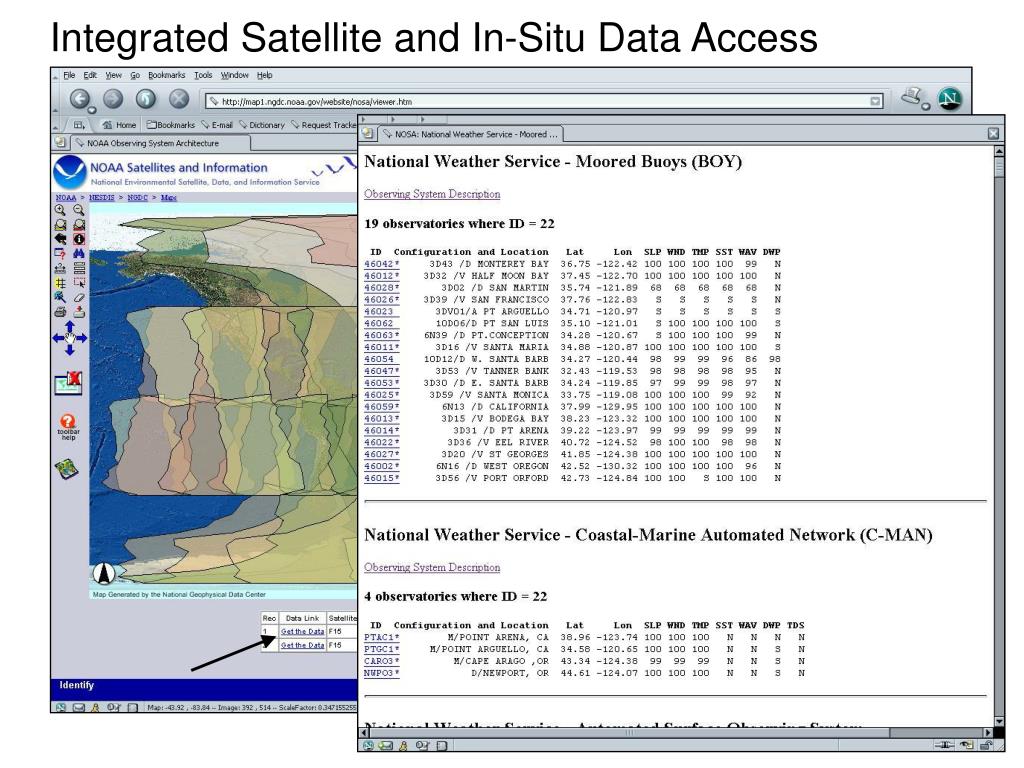Open buoy 46042 Monterey Bay link
This screenshot has width=1024, height=768.
pyautogui.click(x=381, y=264)
